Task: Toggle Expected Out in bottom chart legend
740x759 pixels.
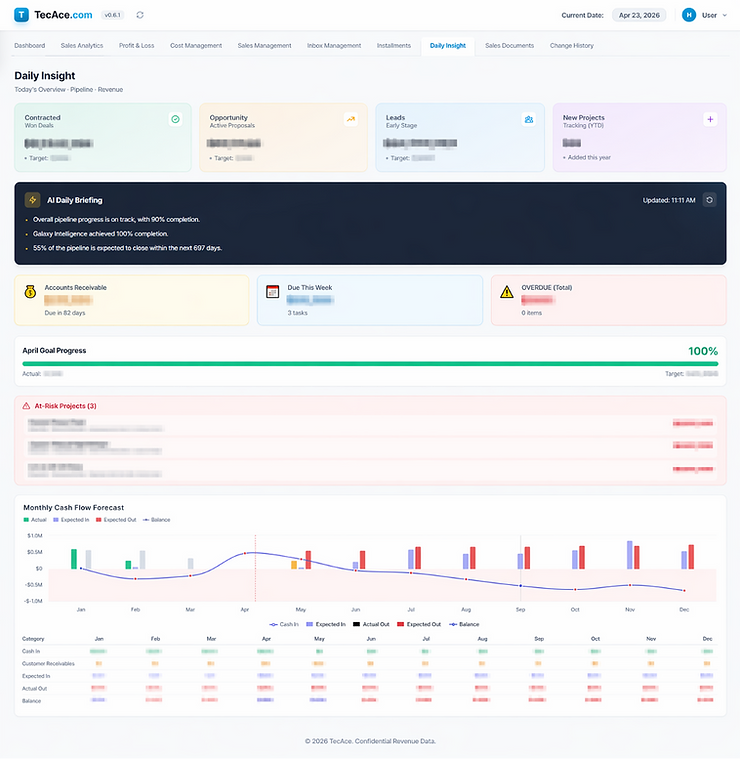Action: tap(419, 624)
